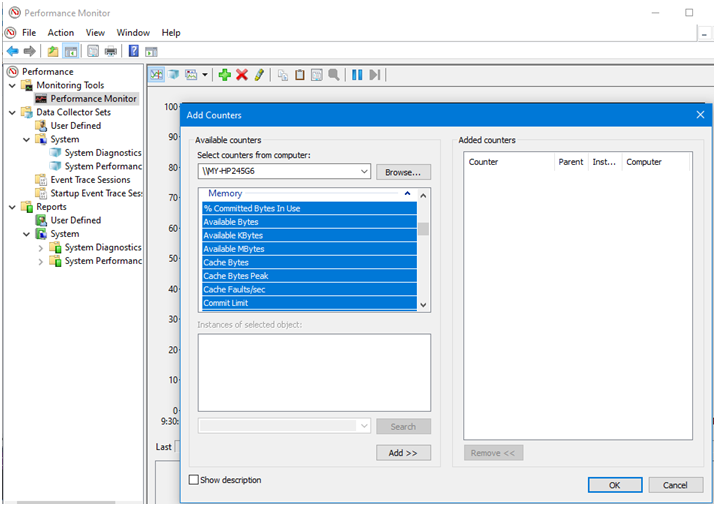Select Event Trace Sessions item
716x506 pixels.
click(x=90, y=179)
